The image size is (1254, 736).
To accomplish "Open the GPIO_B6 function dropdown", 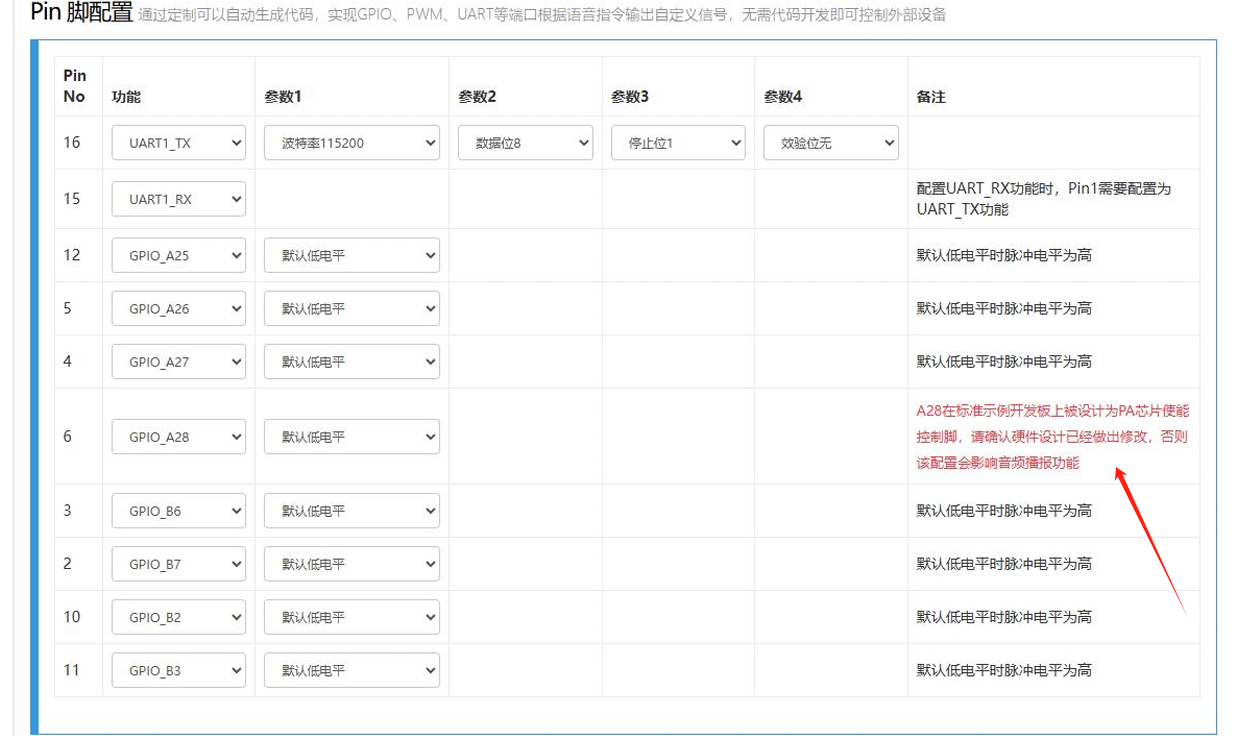I will click(x=179, y=511).
